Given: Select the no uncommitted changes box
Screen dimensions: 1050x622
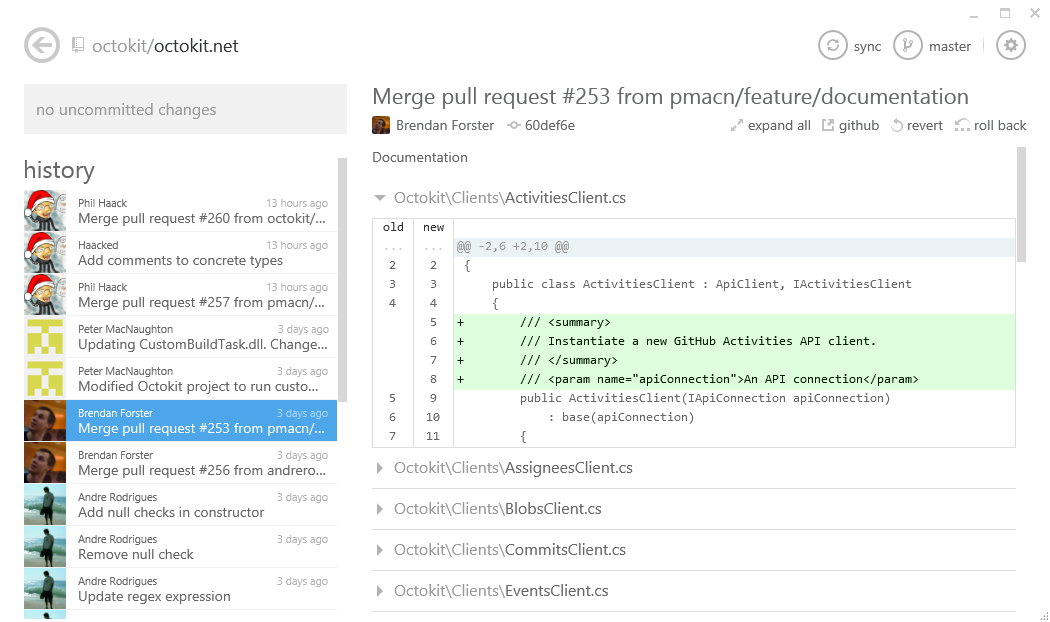Looking at the screenshot, I should pos(185,109).
